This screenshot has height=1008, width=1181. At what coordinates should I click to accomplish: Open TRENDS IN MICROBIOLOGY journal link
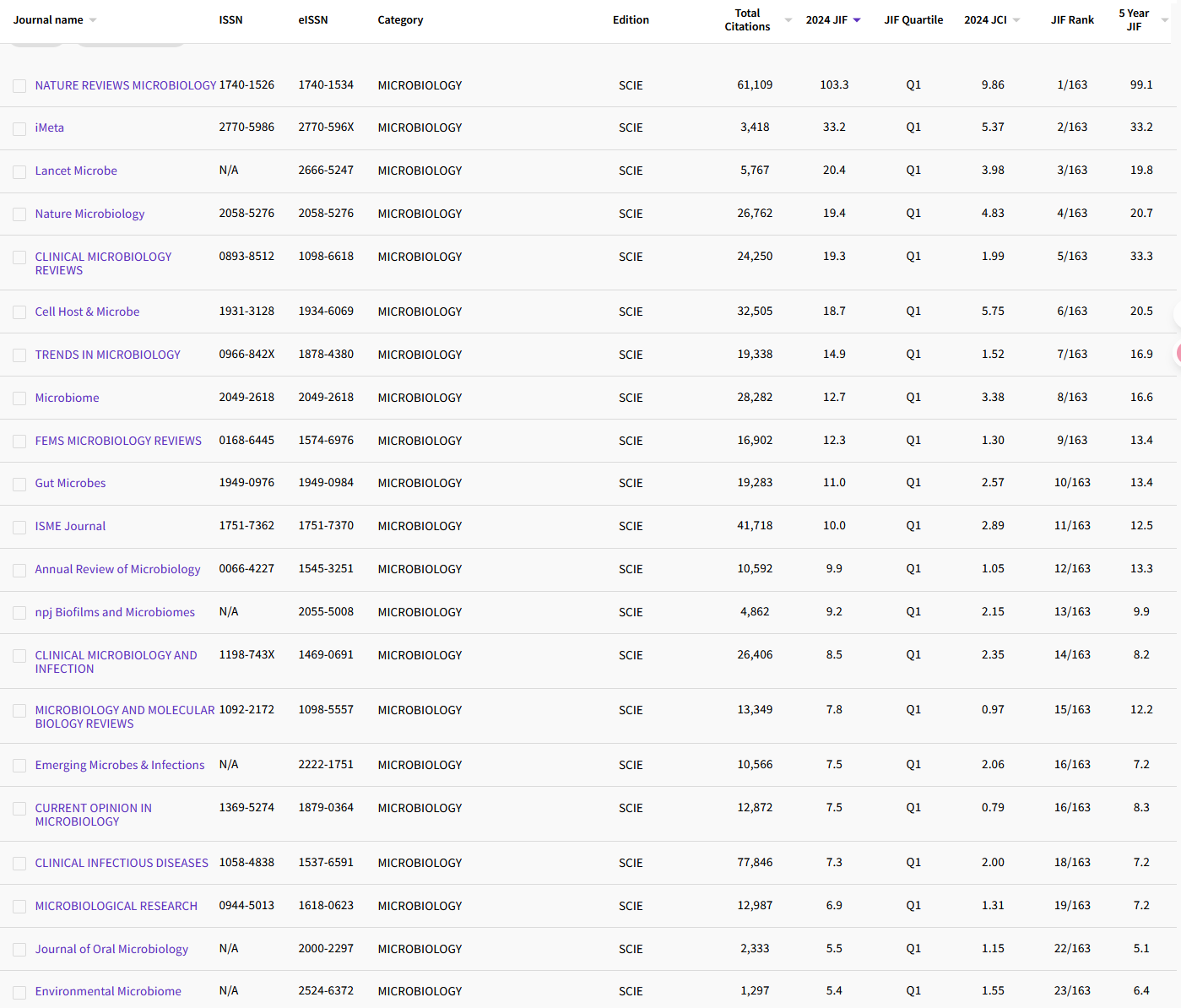point(108,355)
